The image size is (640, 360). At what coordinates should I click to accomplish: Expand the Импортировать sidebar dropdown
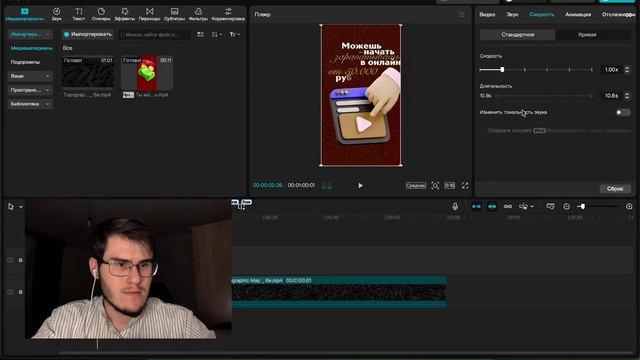pos(30,34)
